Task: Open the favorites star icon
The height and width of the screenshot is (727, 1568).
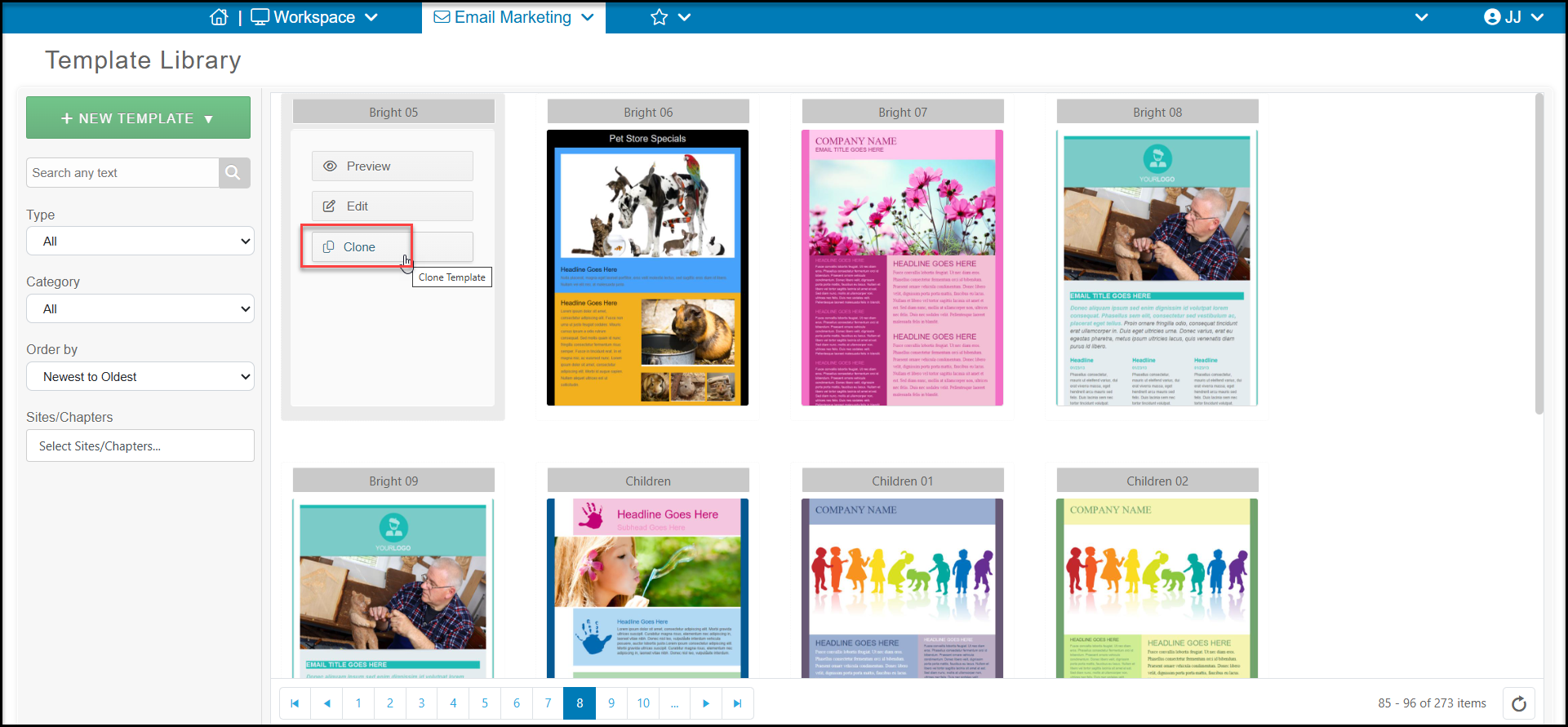Action: click(660, 17)
